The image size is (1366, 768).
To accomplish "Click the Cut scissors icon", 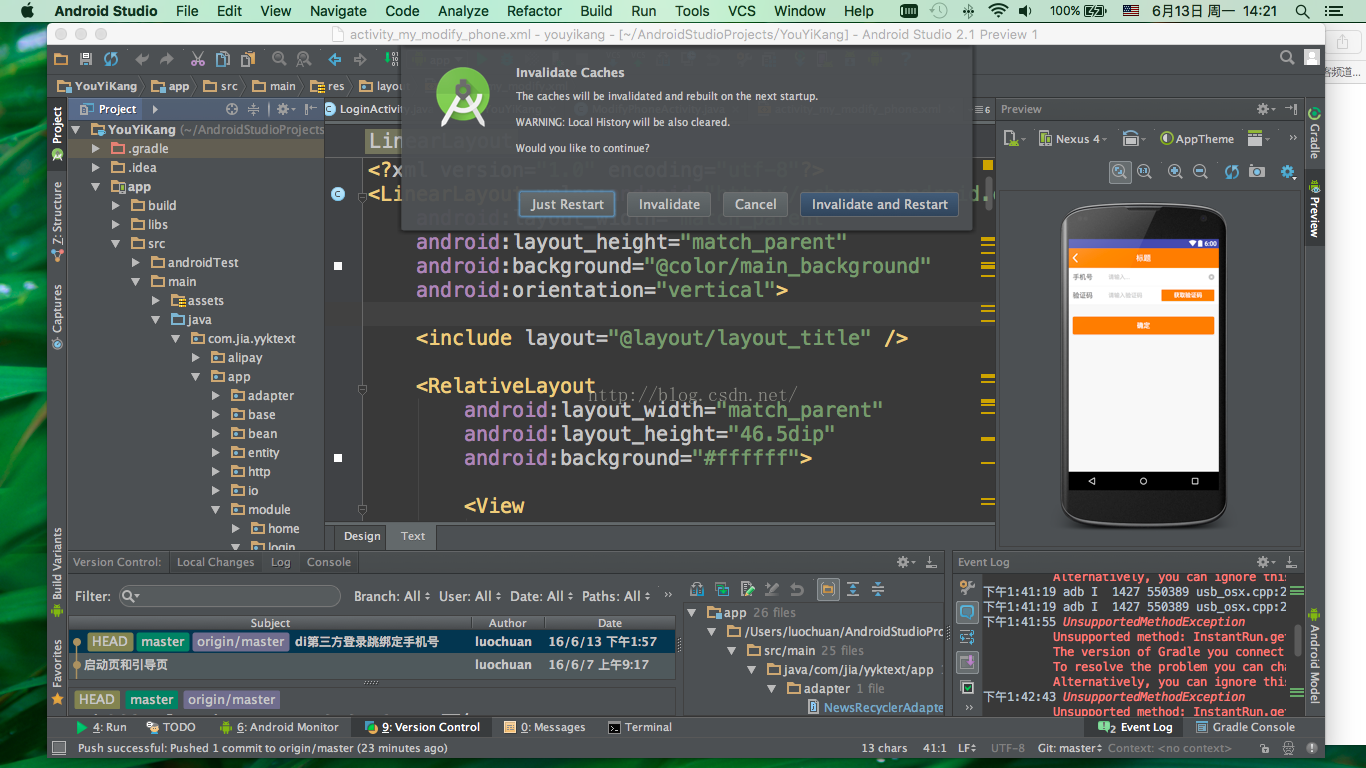I will 198,60.
